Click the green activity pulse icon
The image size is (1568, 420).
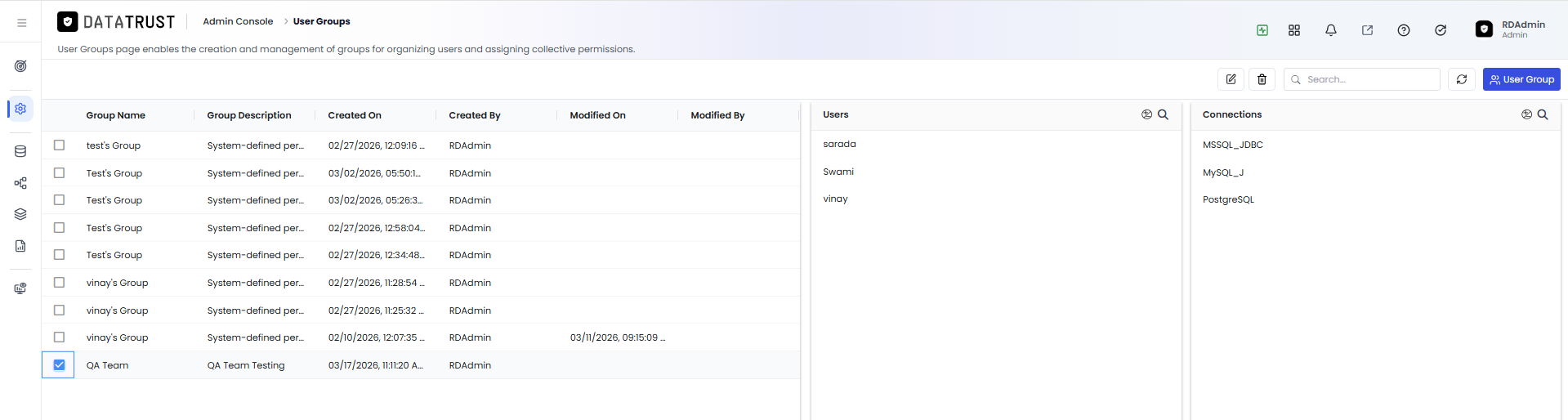click(x=1262, y=30)
